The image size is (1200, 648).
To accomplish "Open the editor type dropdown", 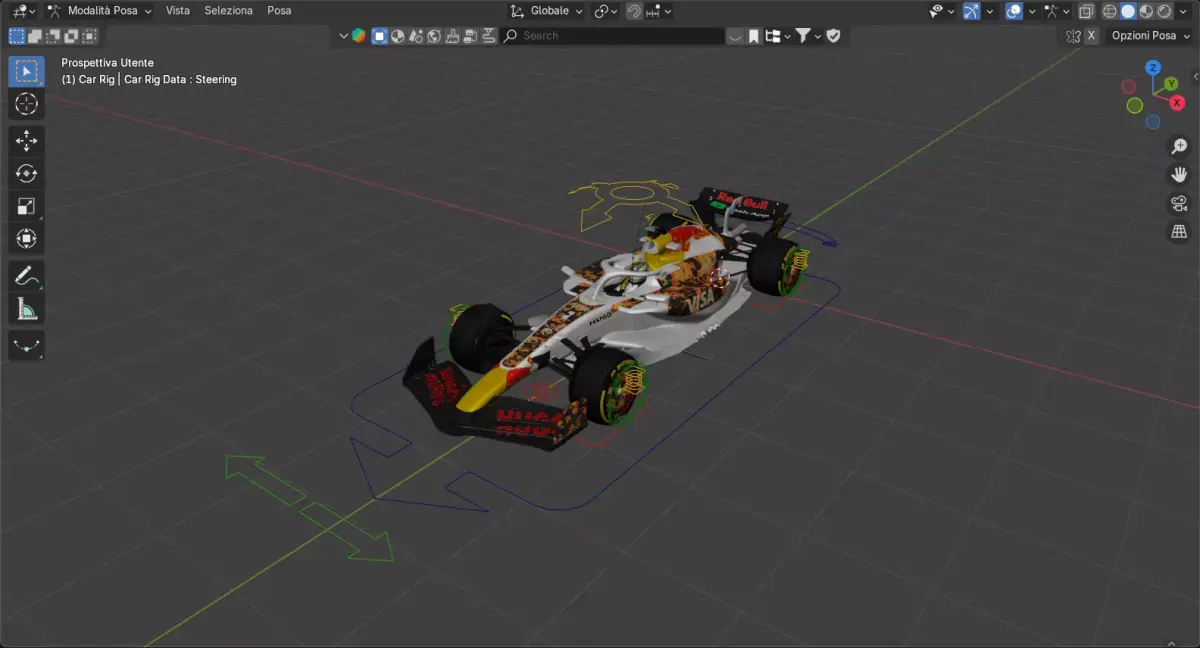I will 22,11.
